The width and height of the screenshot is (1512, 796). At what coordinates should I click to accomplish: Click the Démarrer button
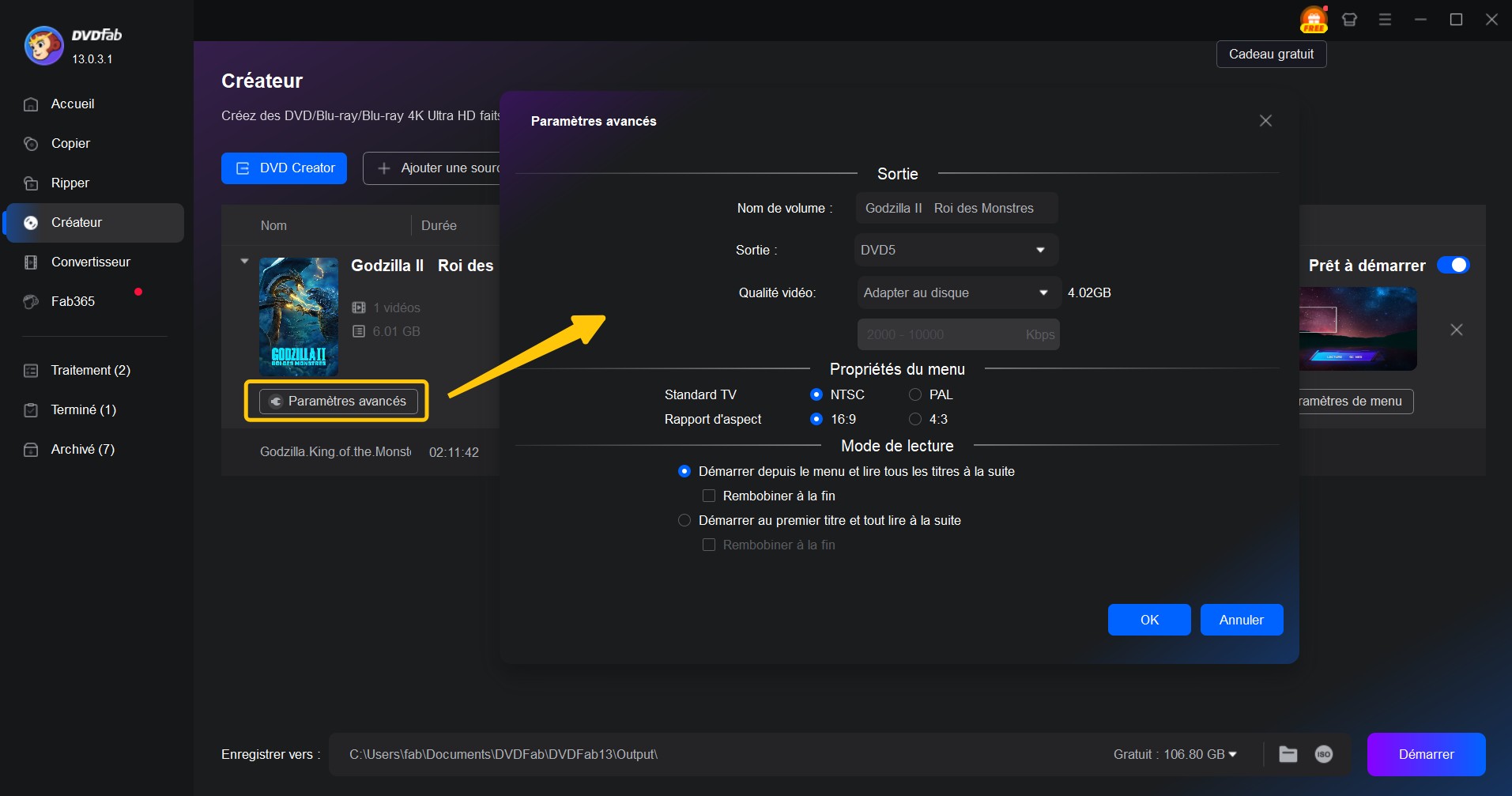point(1425,754)
